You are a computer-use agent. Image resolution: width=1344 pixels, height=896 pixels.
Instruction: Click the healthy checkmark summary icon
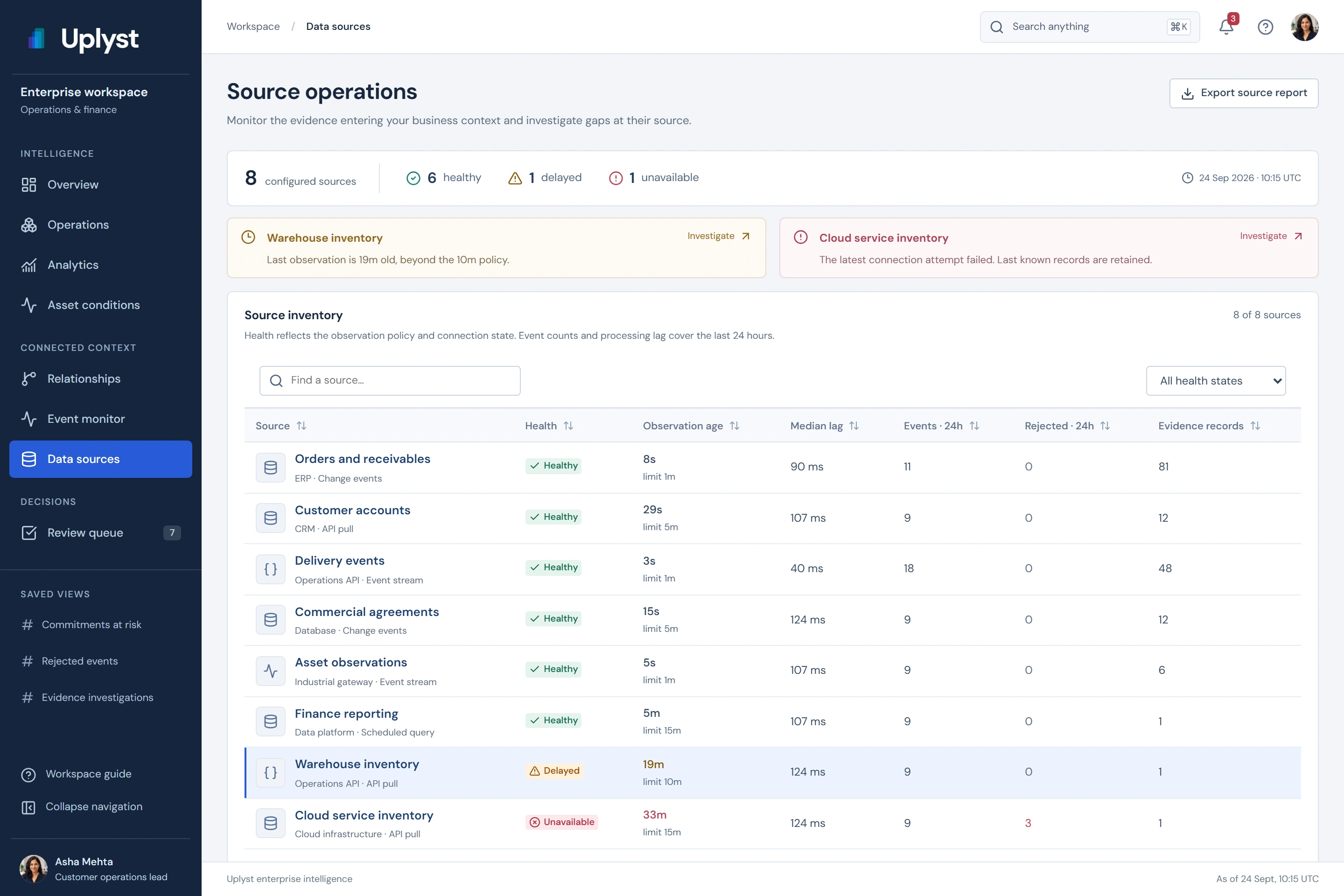click(x=413, y=178)
